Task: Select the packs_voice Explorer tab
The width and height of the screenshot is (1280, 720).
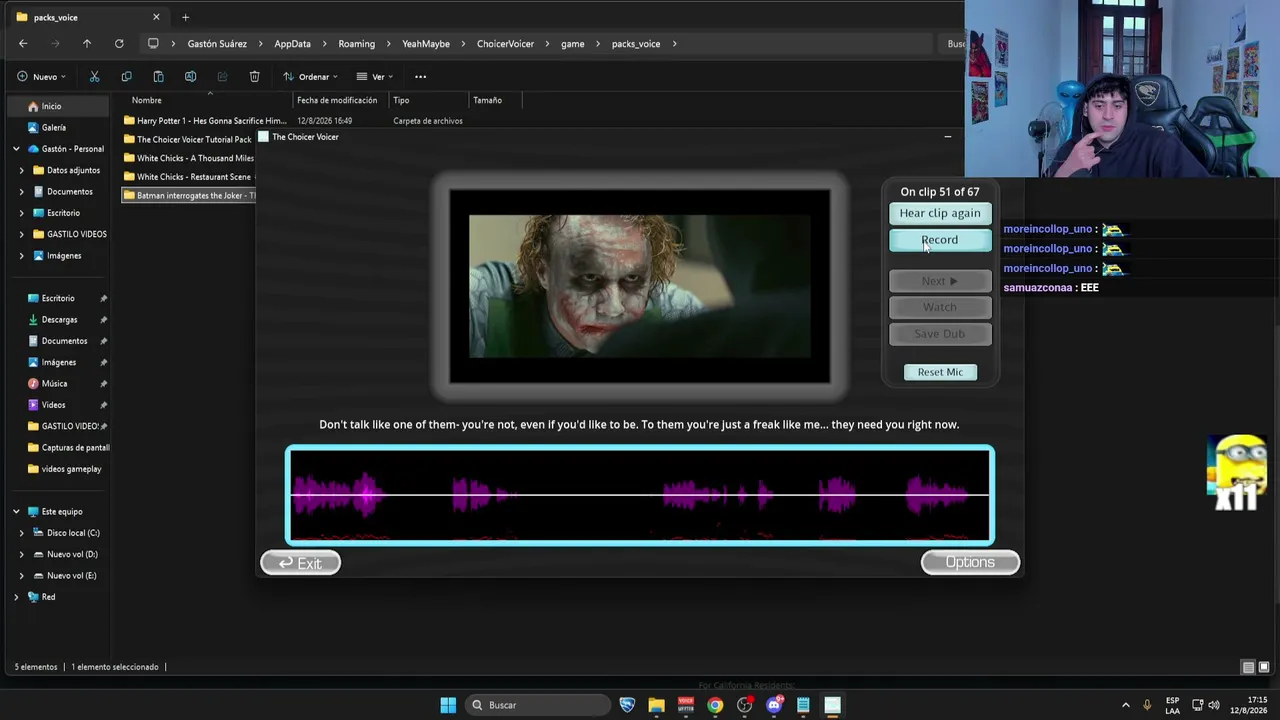Action: tap(88, 17)
